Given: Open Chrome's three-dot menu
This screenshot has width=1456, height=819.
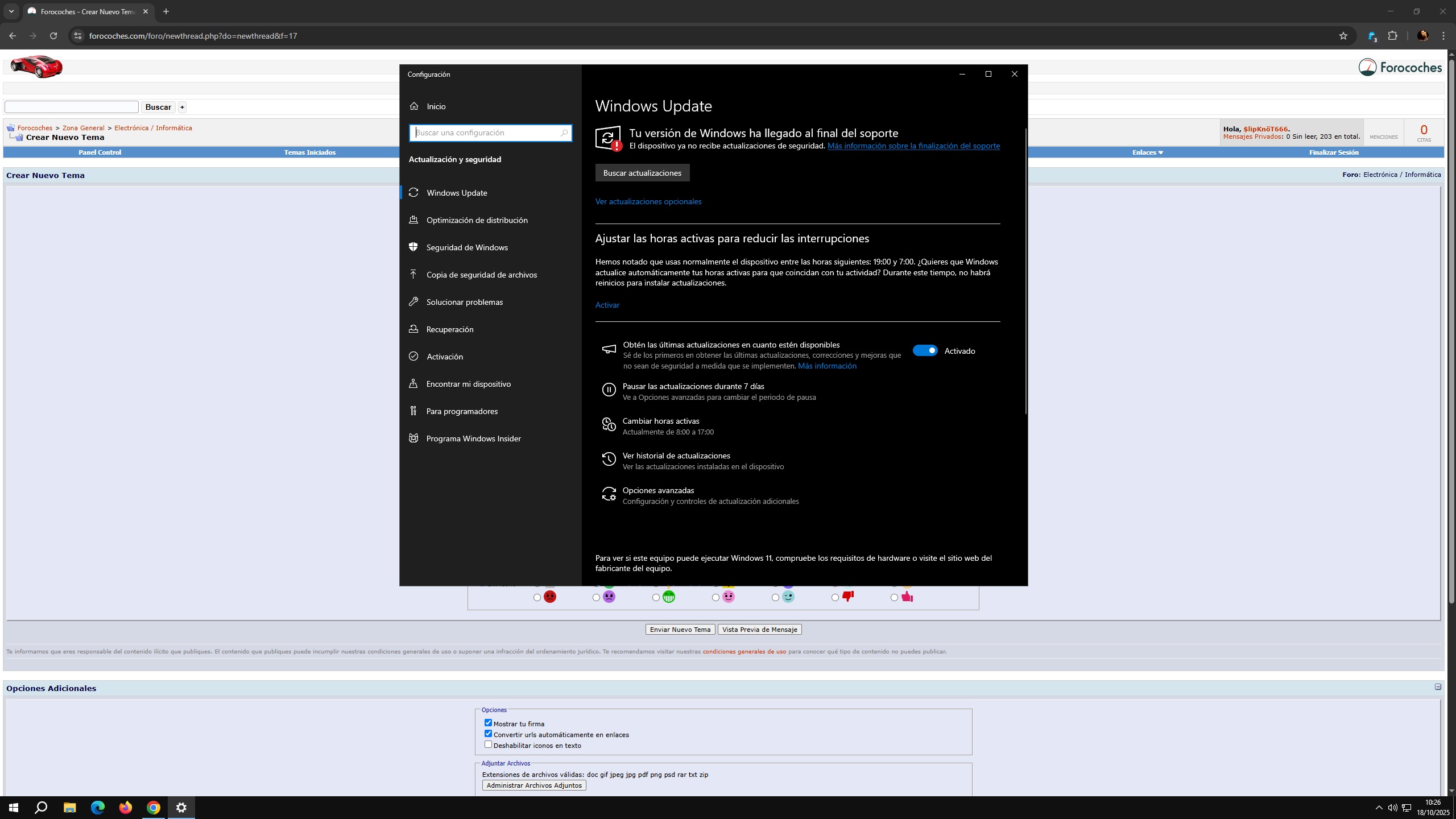Looking at the screenshot, I should [1443, 36].
